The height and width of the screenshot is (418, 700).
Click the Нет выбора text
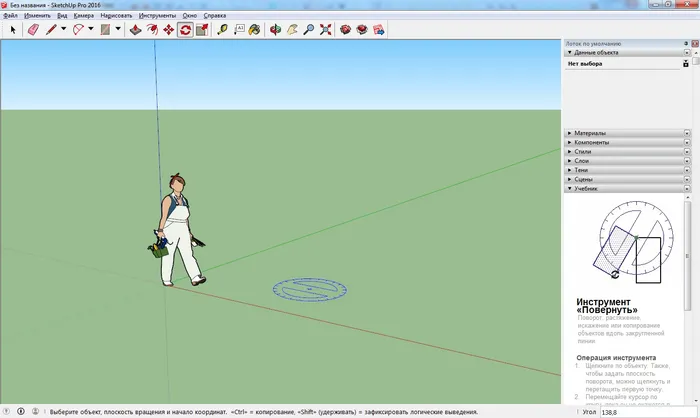585,64
